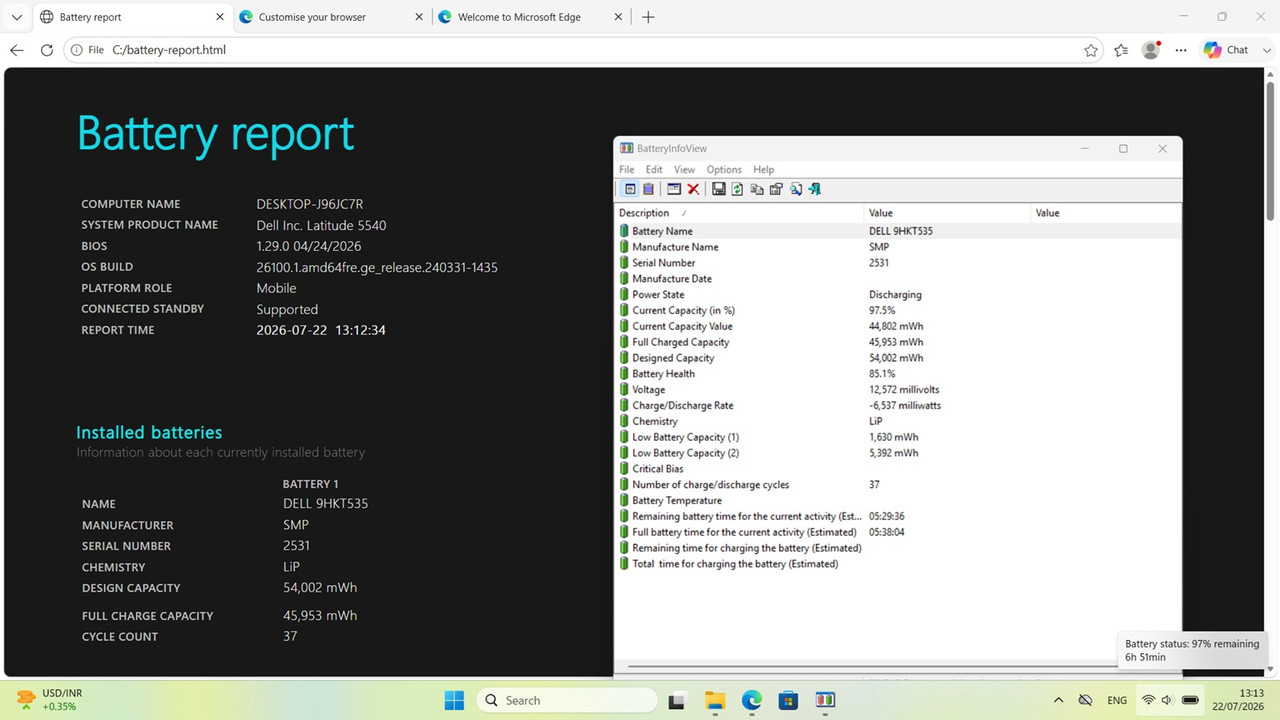Click the Find magnifier toolbar icon
Screen dimensions: 1280x720
coord(796,189)
